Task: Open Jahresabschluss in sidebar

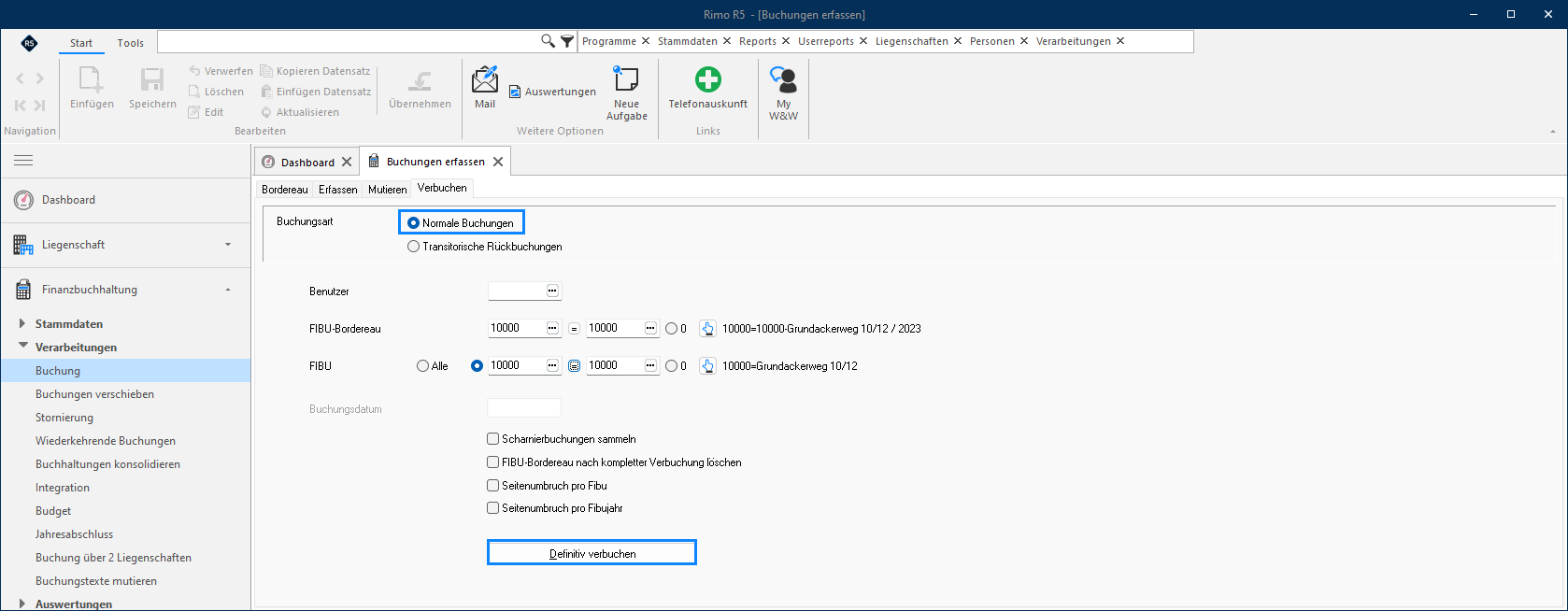Action: [74, 534]
